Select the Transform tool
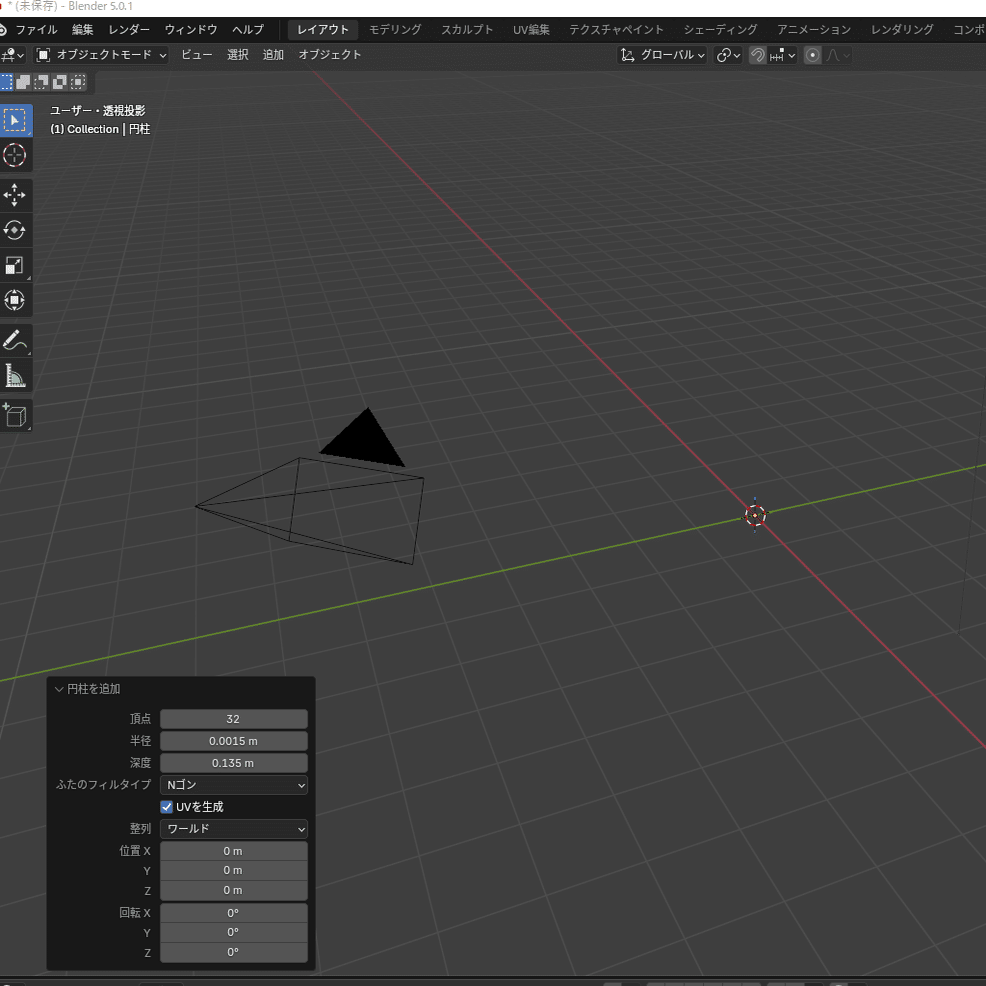 tap(14, 300)
